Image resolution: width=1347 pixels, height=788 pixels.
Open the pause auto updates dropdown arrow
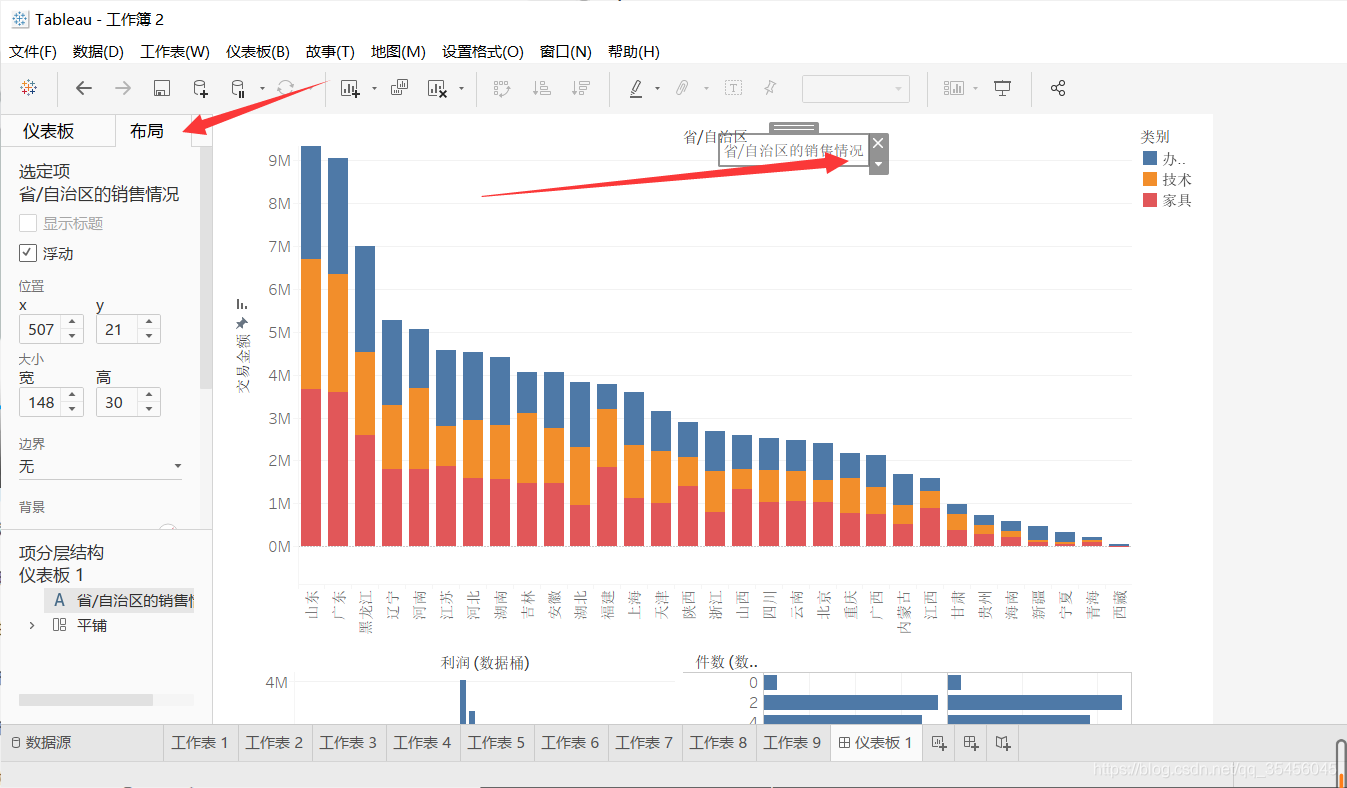click(262, 88)
